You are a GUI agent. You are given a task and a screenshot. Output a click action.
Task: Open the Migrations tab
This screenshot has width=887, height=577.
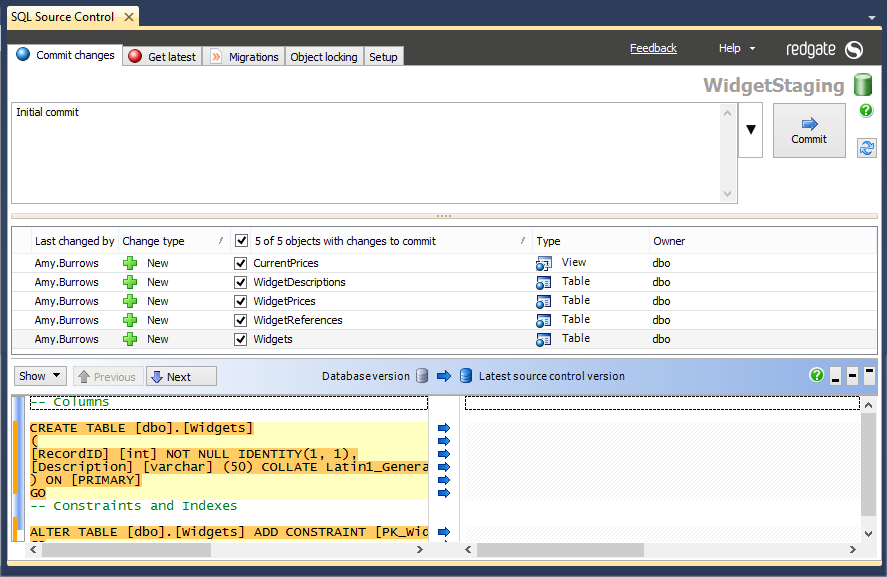click(x=244, y=57)
